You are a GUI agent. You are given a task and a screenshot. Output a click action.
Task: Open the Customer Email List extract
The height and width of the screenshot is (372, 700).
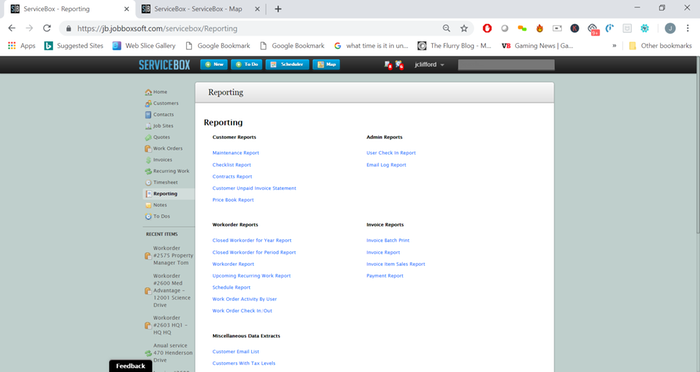click(236, 351)
